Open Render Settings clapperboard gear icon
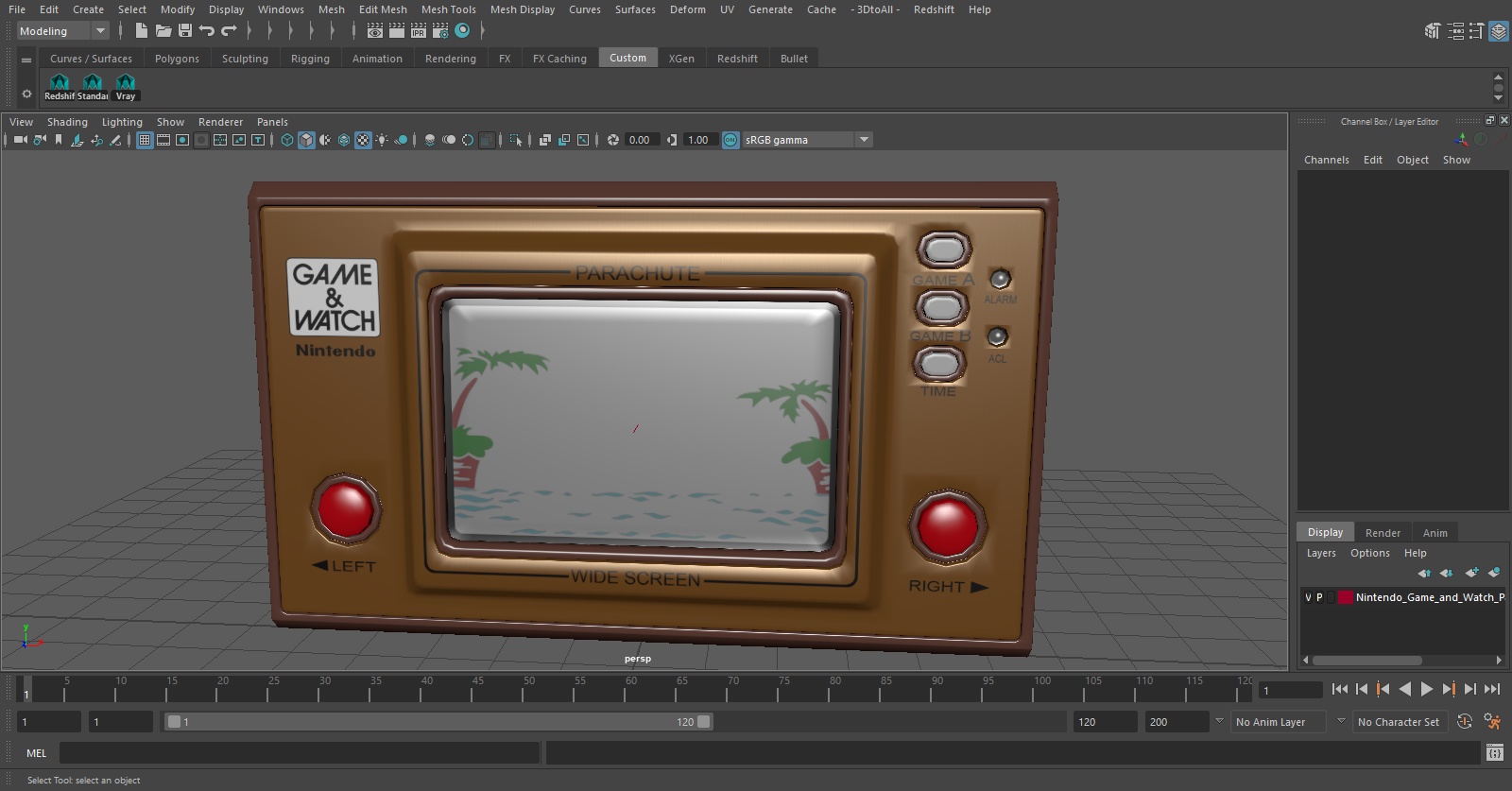 click(x=440, y=30)
